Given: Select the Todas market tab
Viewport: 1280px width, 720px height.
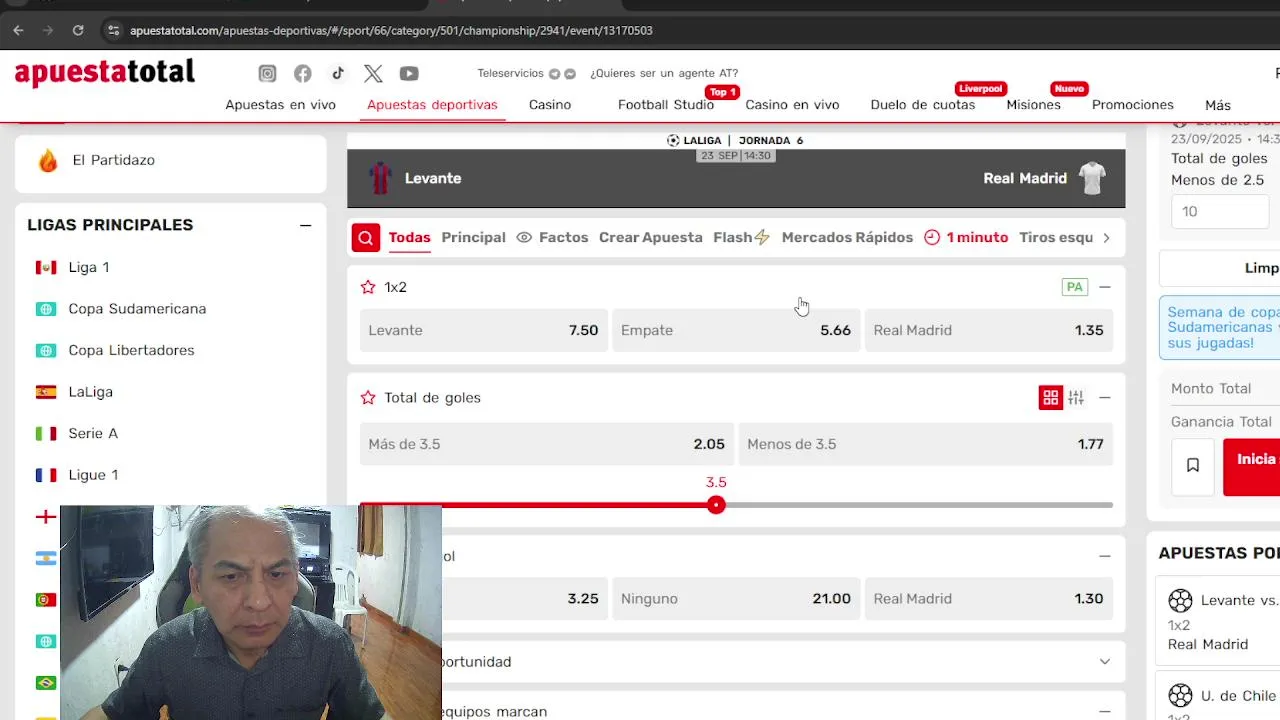Looking at the screenshot, I should pos(409,238).
